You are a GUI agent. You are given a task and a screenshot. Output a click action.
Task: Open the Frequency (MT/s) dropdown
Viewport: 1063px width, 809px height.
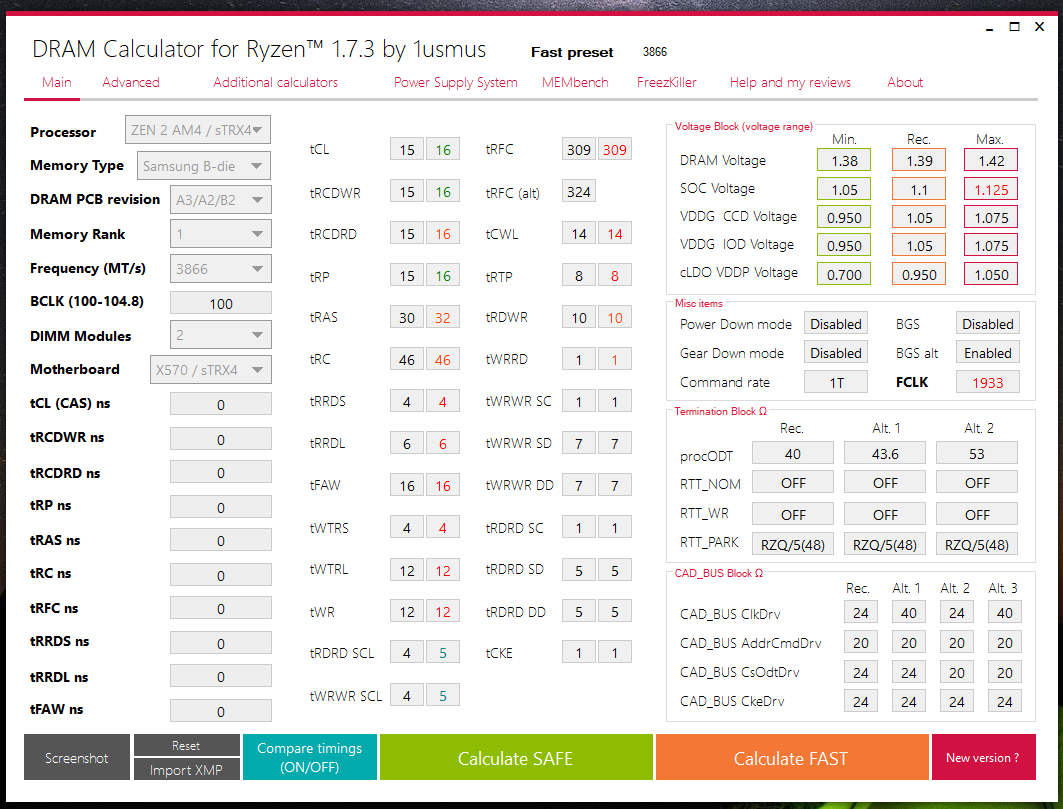tap(220, 269)
